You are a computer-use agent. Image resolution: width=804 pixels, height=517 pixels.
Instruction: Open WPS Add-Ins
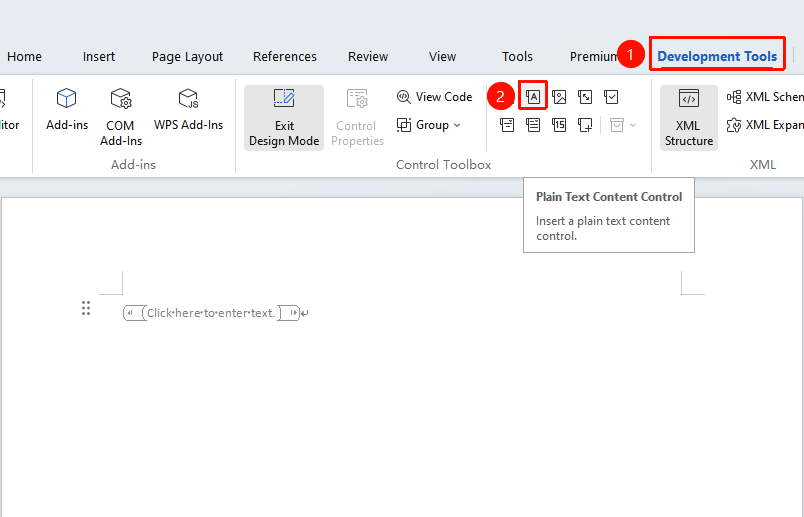188,110
